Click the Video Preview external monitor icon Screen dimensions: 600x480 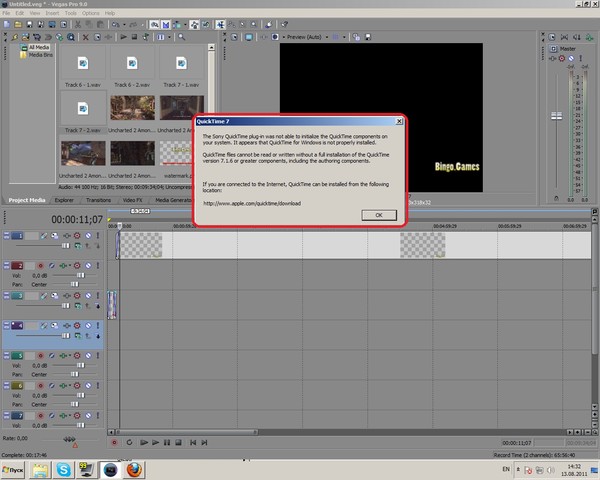(249, 37)
